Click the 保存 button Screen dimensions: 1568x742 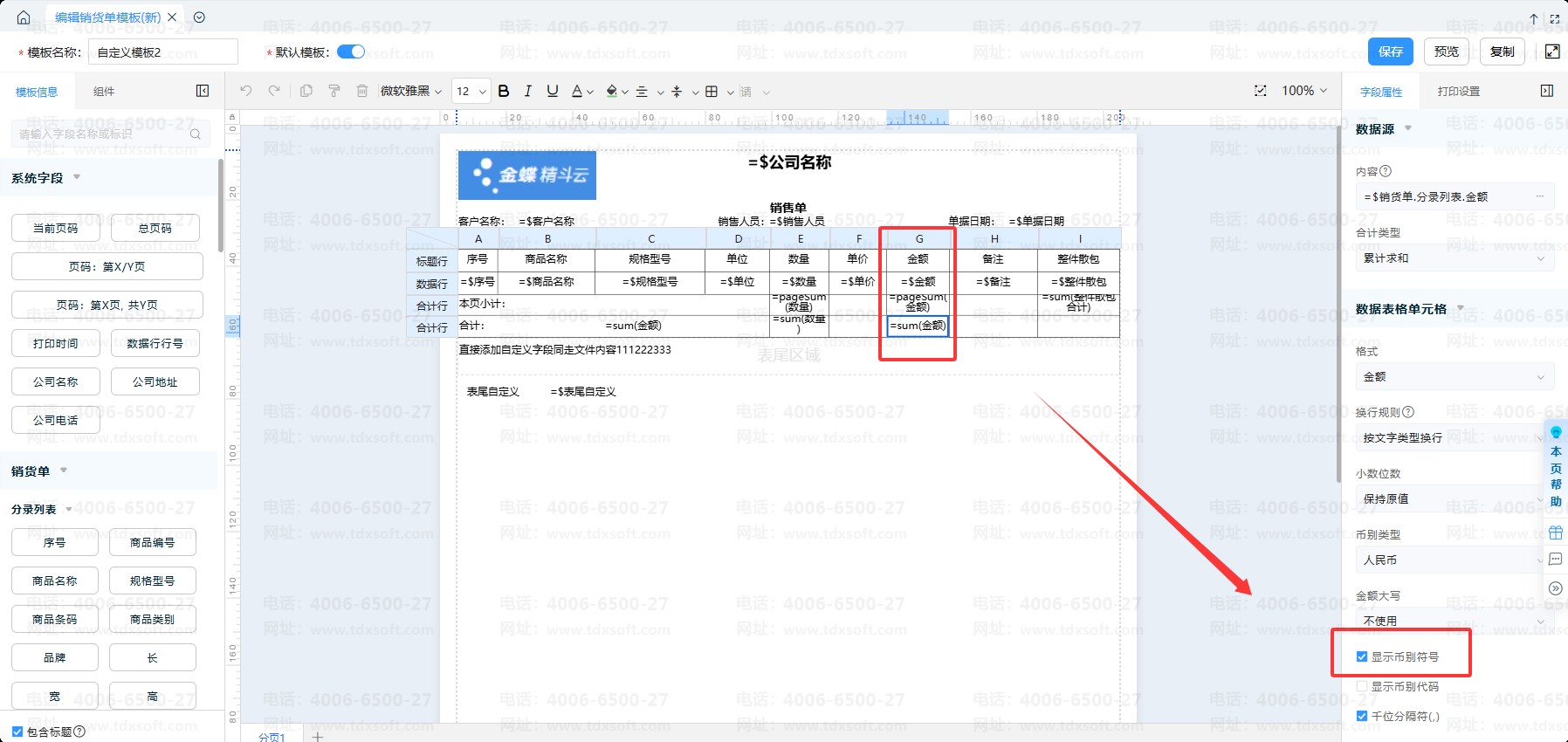click(1390, 52)
